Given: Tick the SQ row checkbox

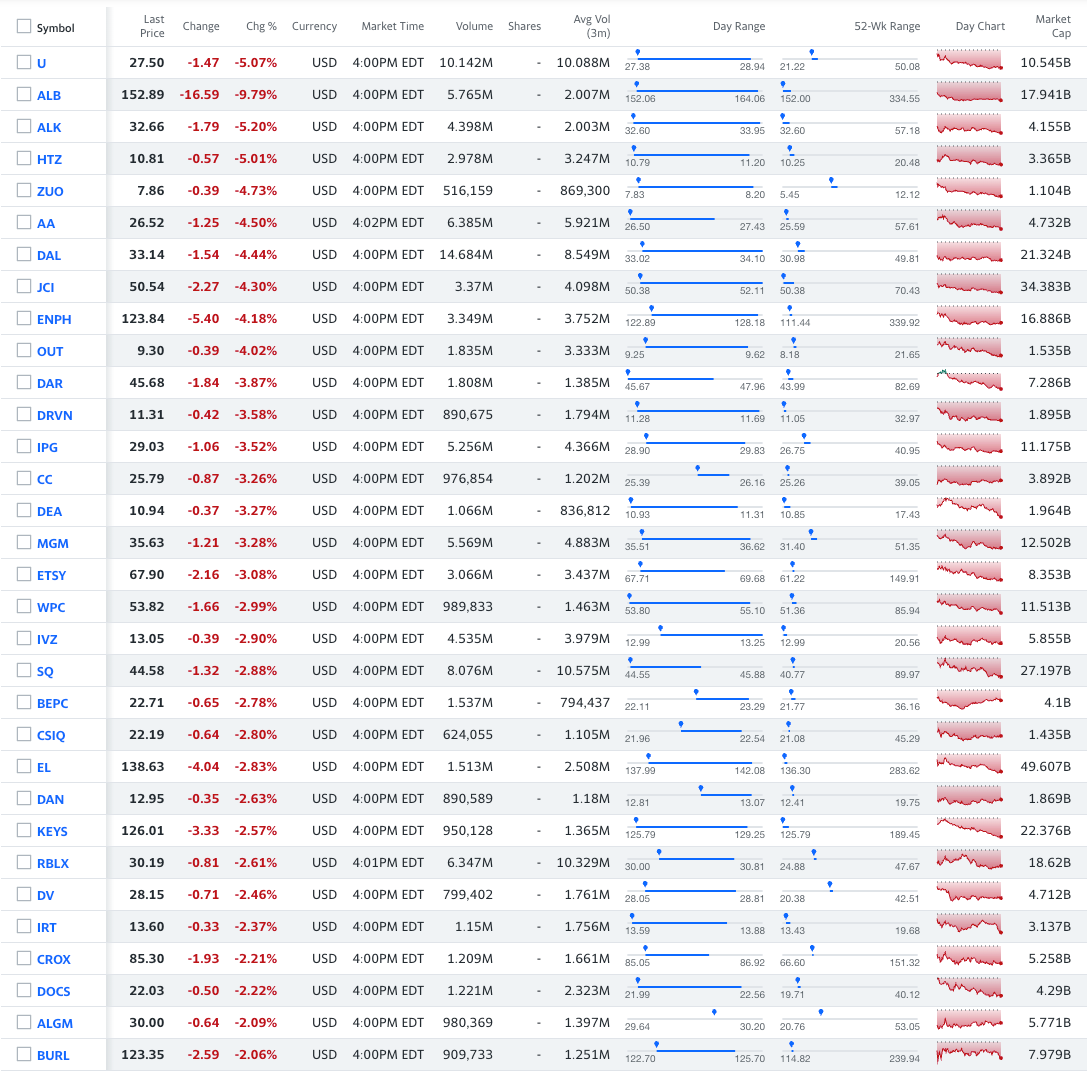Looking at the screenshot, I should (x=24, y=670).
